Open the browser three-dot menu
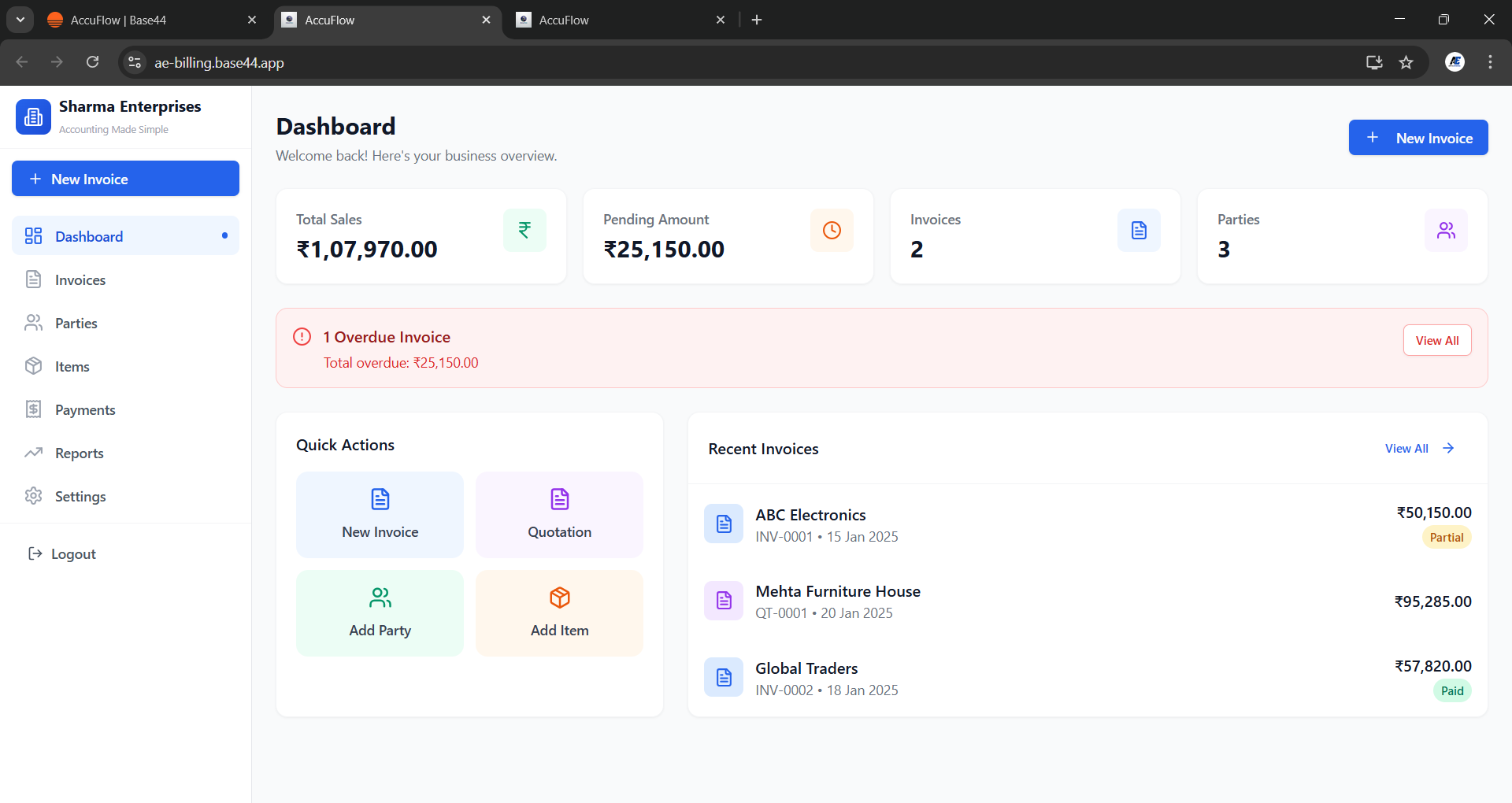 coord(1490,62)
